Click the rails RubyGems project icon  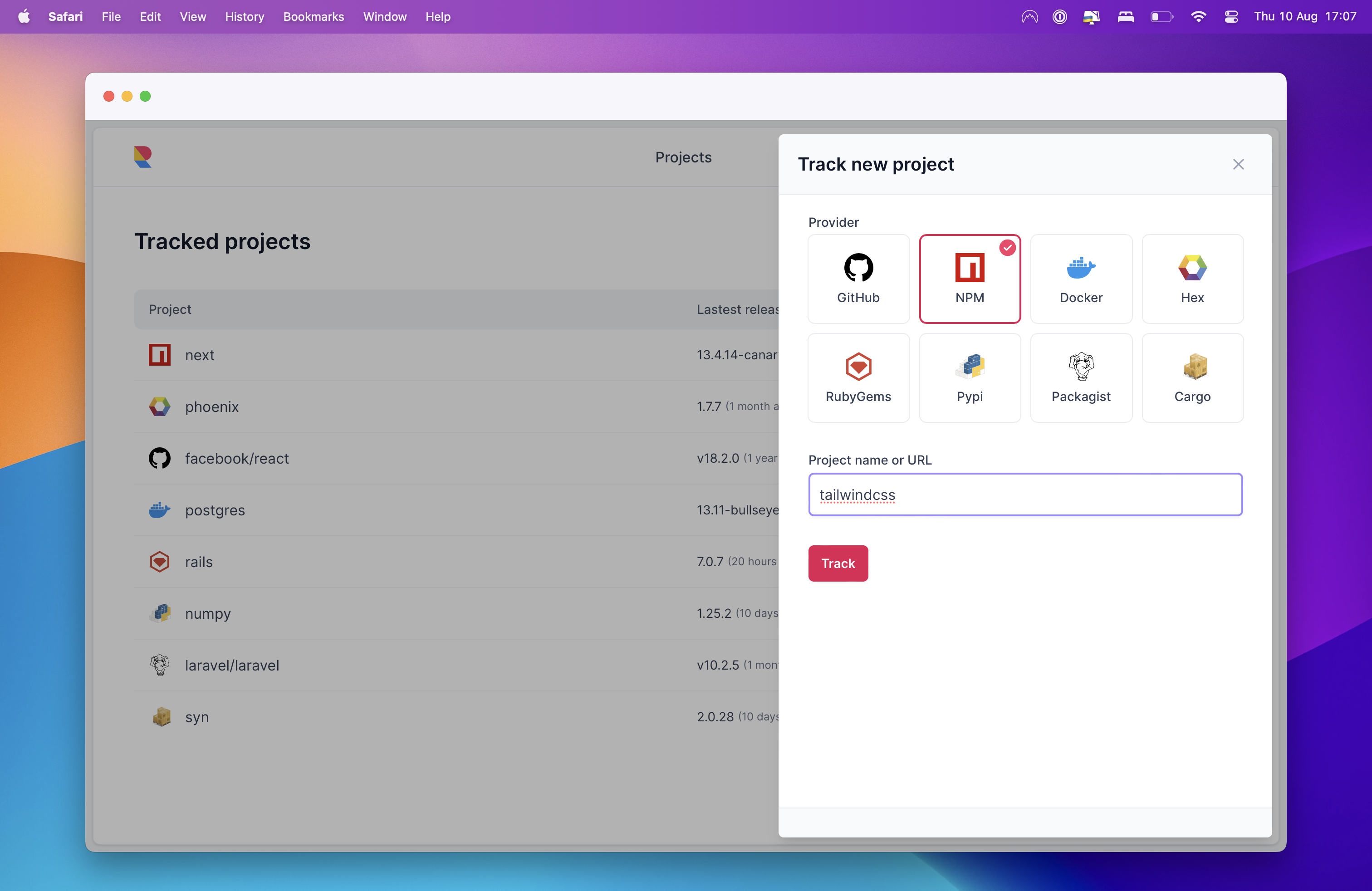160,562
